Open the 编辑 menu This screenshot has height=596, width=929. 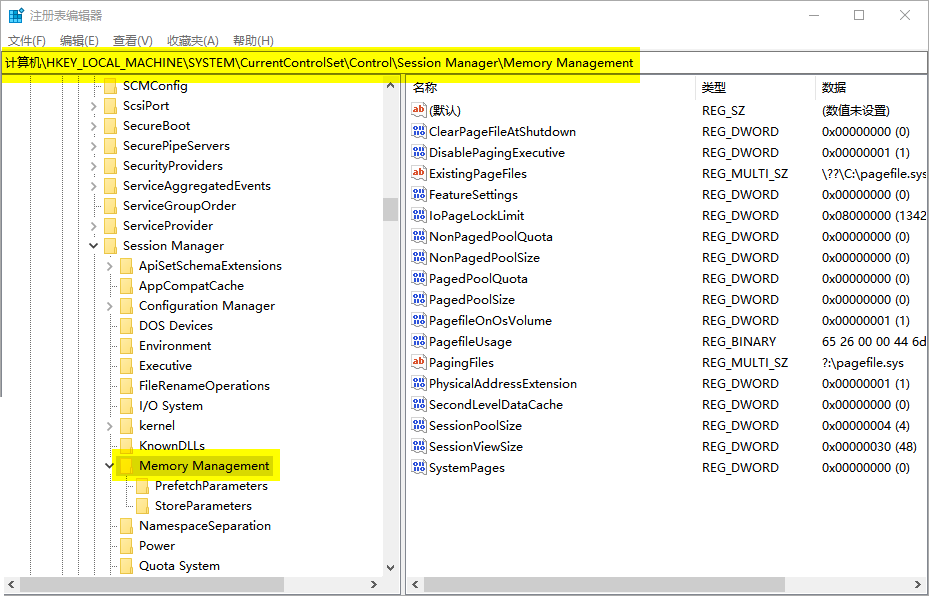(x=78, y=40)
